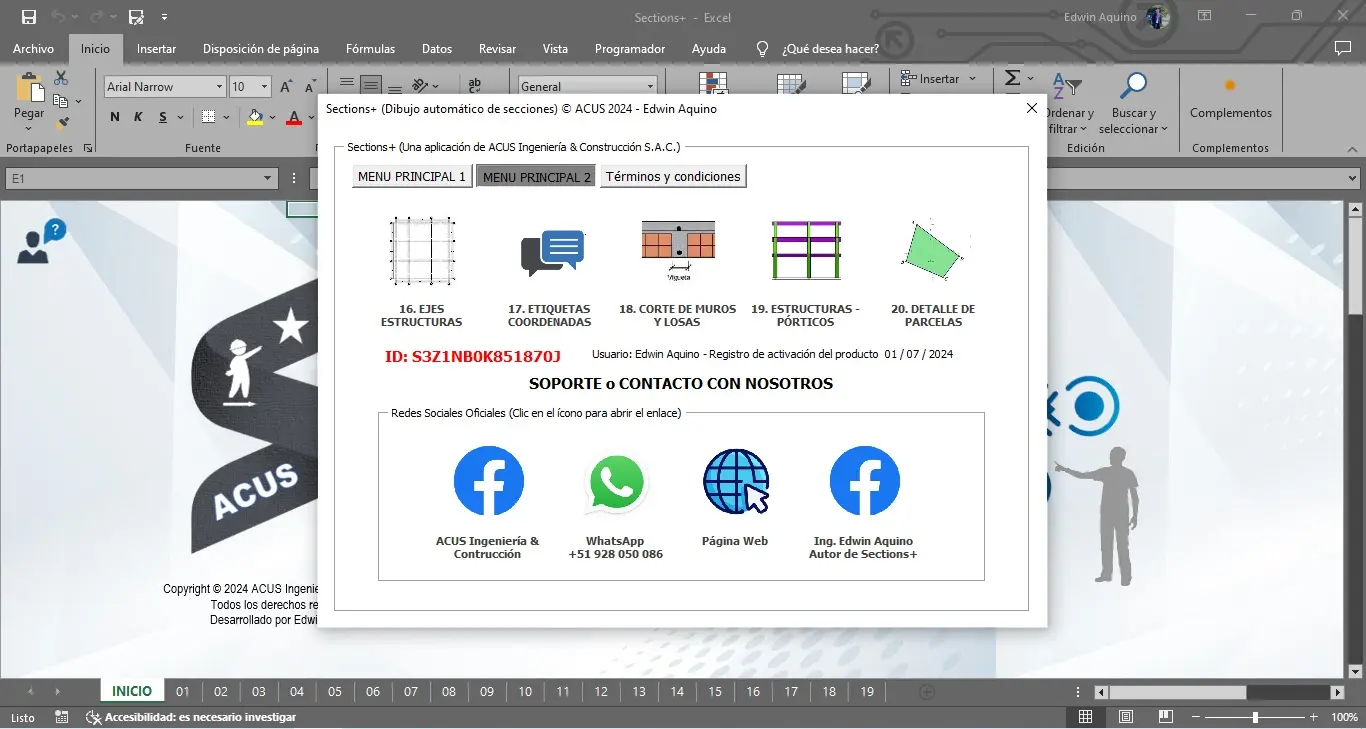Open the font size 10 dropdown
This screenshot has height=729, width=1366.
click(x=264, y=87)
